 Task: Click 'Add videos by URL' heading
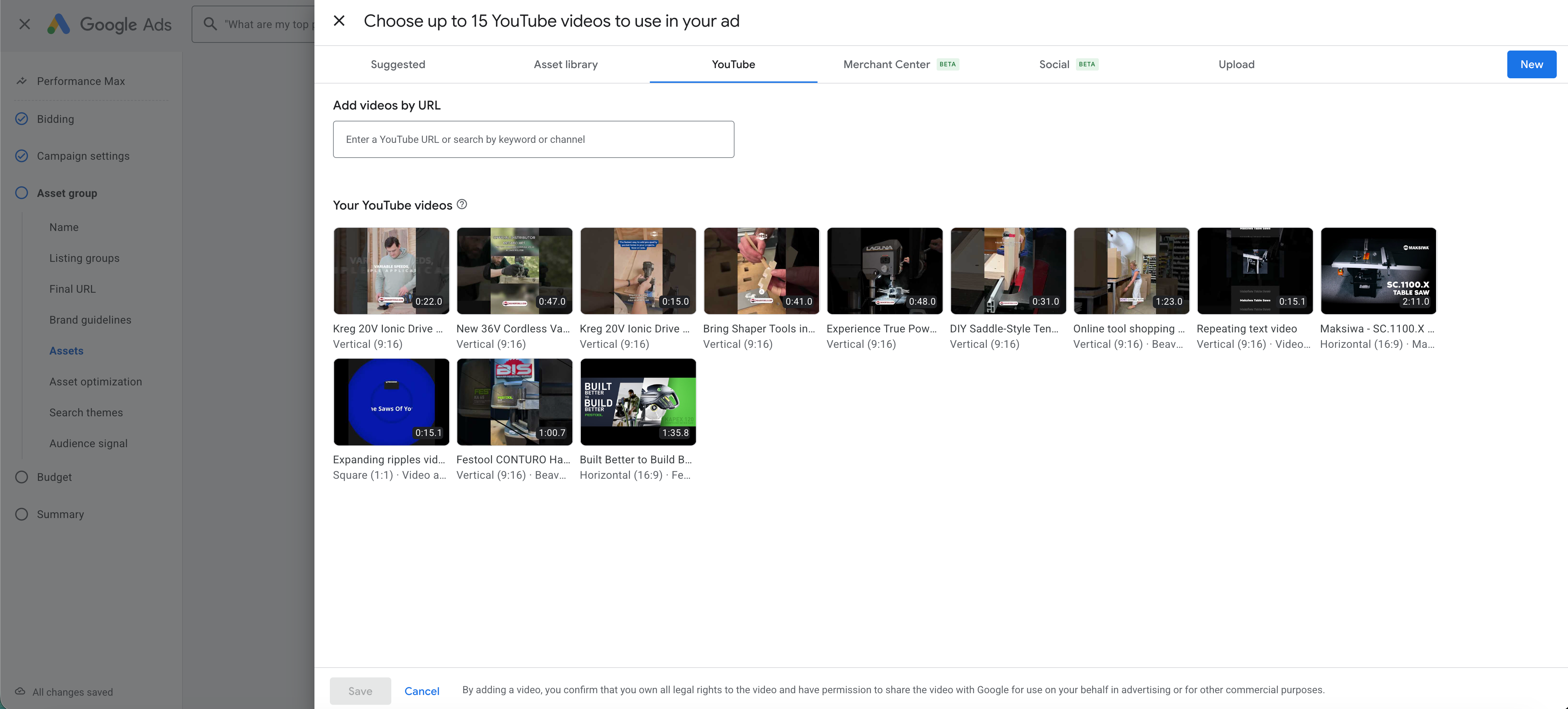(x=386, y=105)
